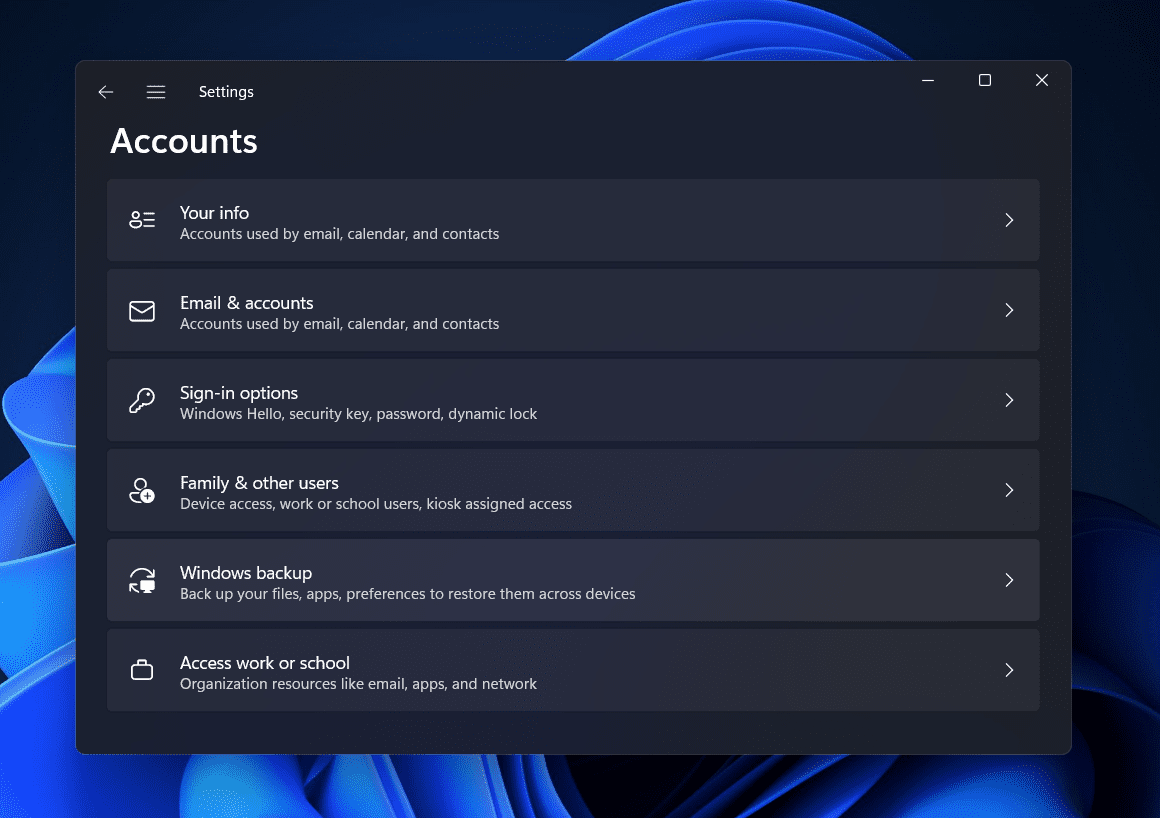
Task: Click the Accounts page heading
Action: 183,141
